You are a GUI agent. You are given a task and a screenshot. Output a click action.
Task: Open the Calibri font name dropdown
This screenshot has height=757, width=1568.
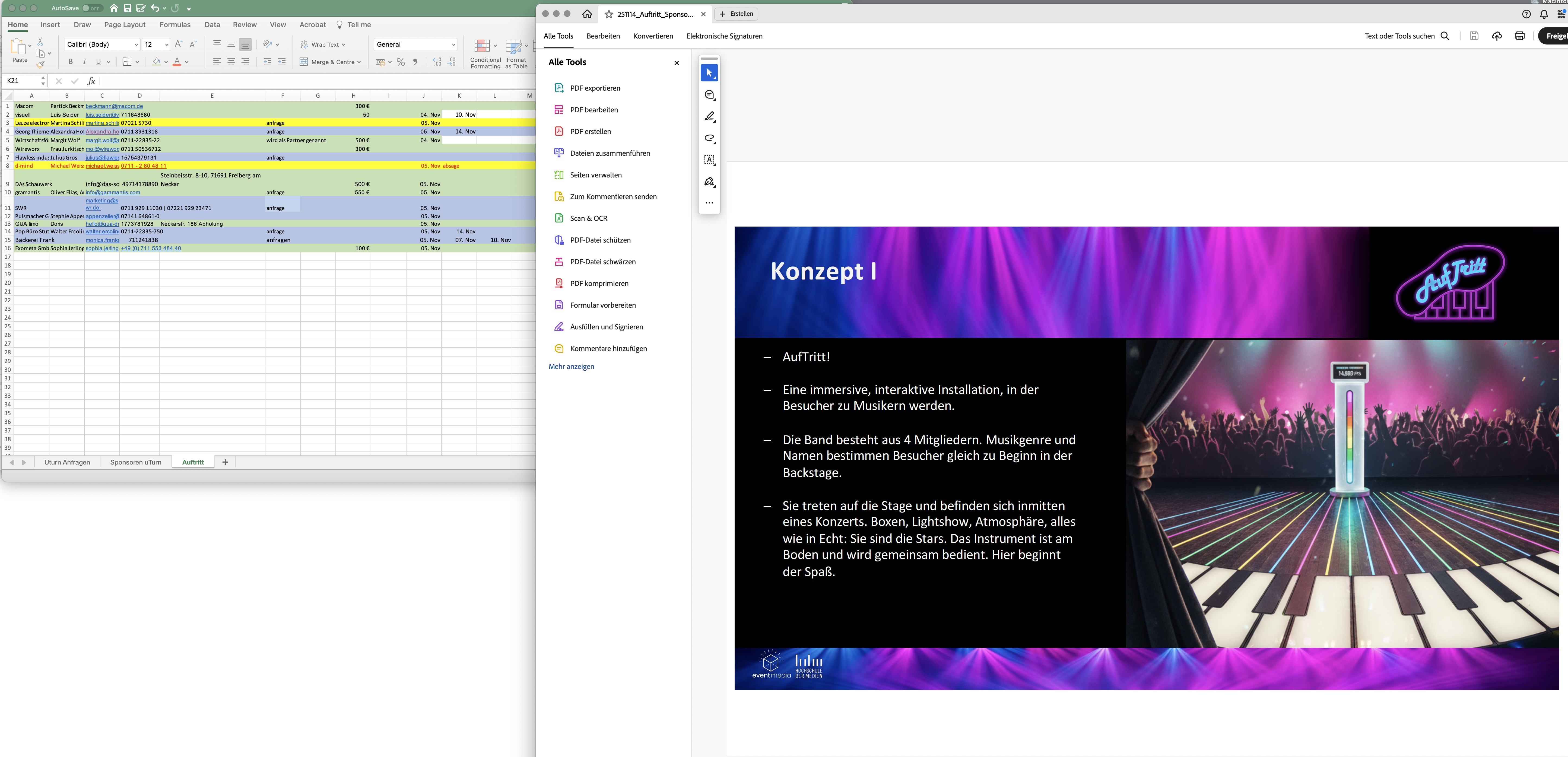[x=136, y=44]
